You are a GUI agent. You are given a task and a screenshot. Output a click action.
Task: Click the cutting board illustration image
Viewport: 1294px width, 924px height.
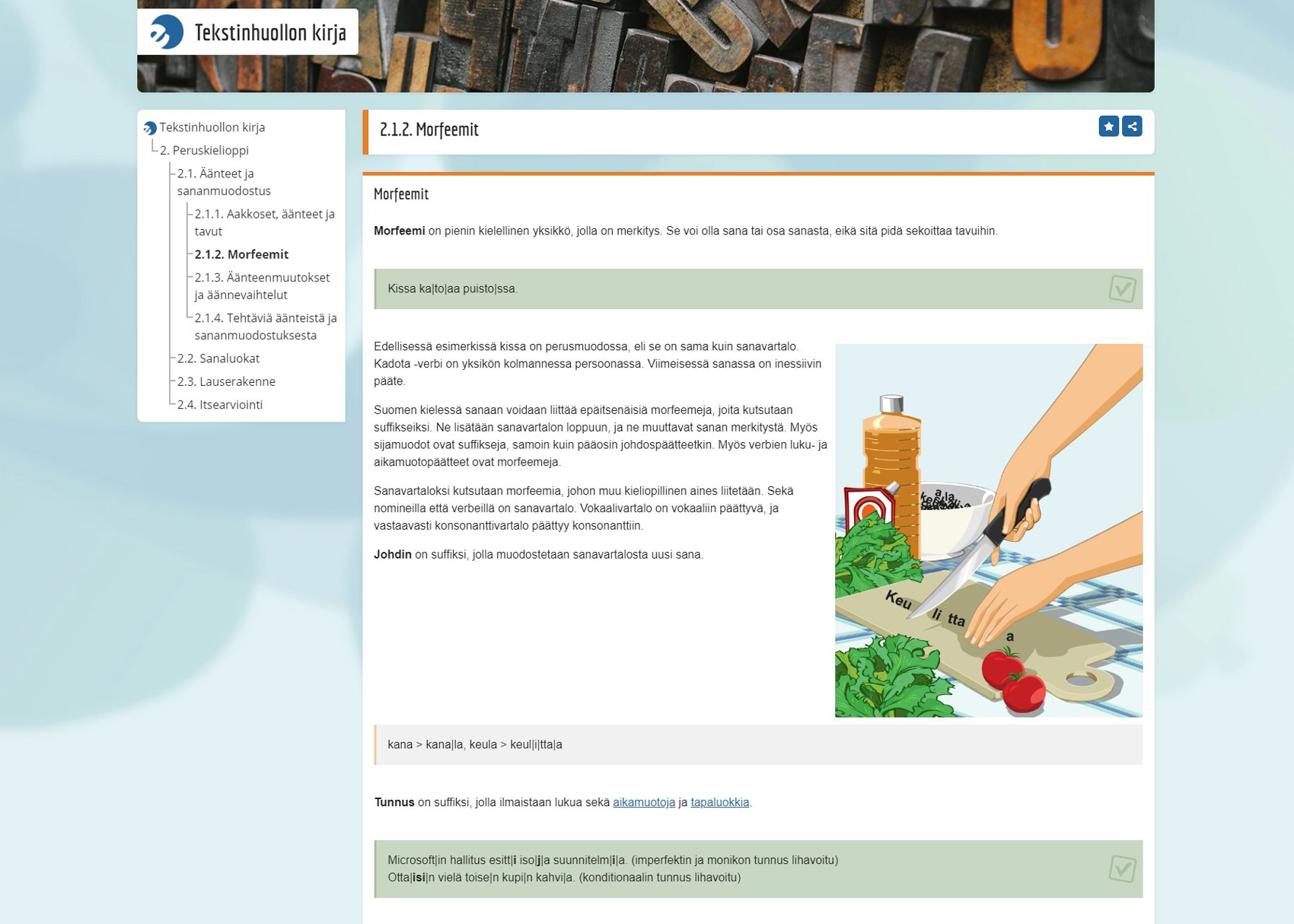(x=988, y=531)
